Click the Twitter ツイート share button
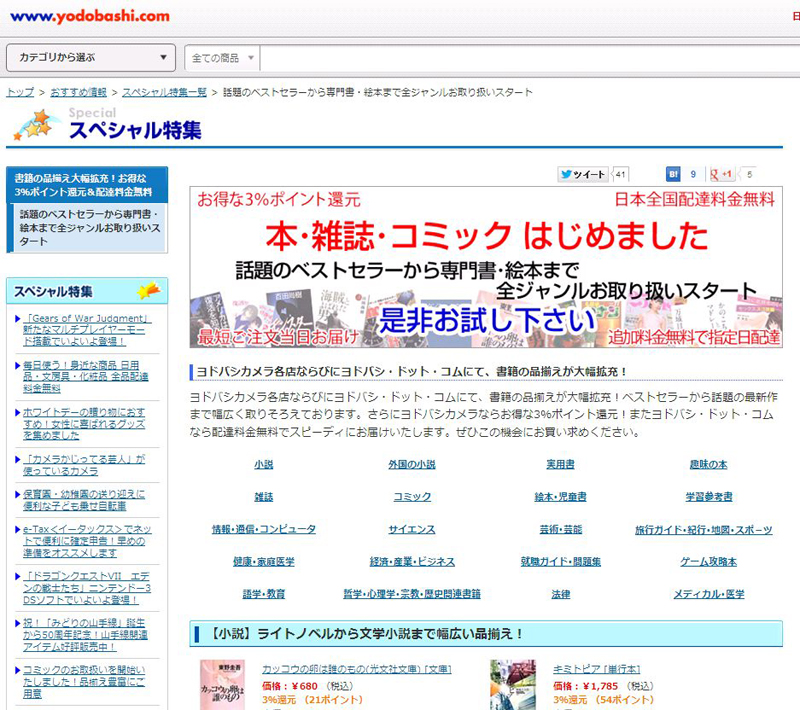 pyautogui.click(x=583, y=174)
